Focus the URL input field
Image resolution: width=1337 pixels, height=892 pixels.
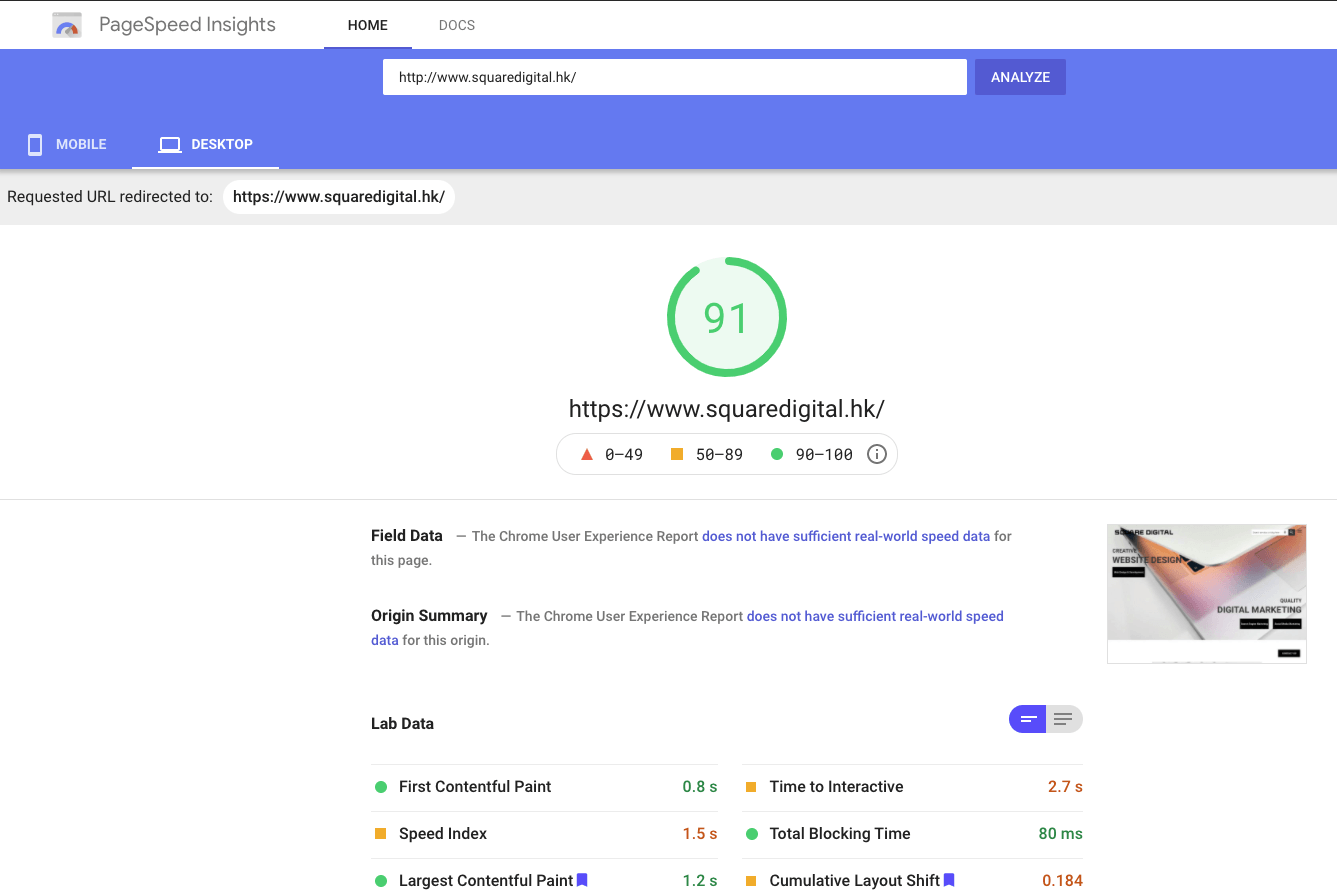[x=675, y=77]
